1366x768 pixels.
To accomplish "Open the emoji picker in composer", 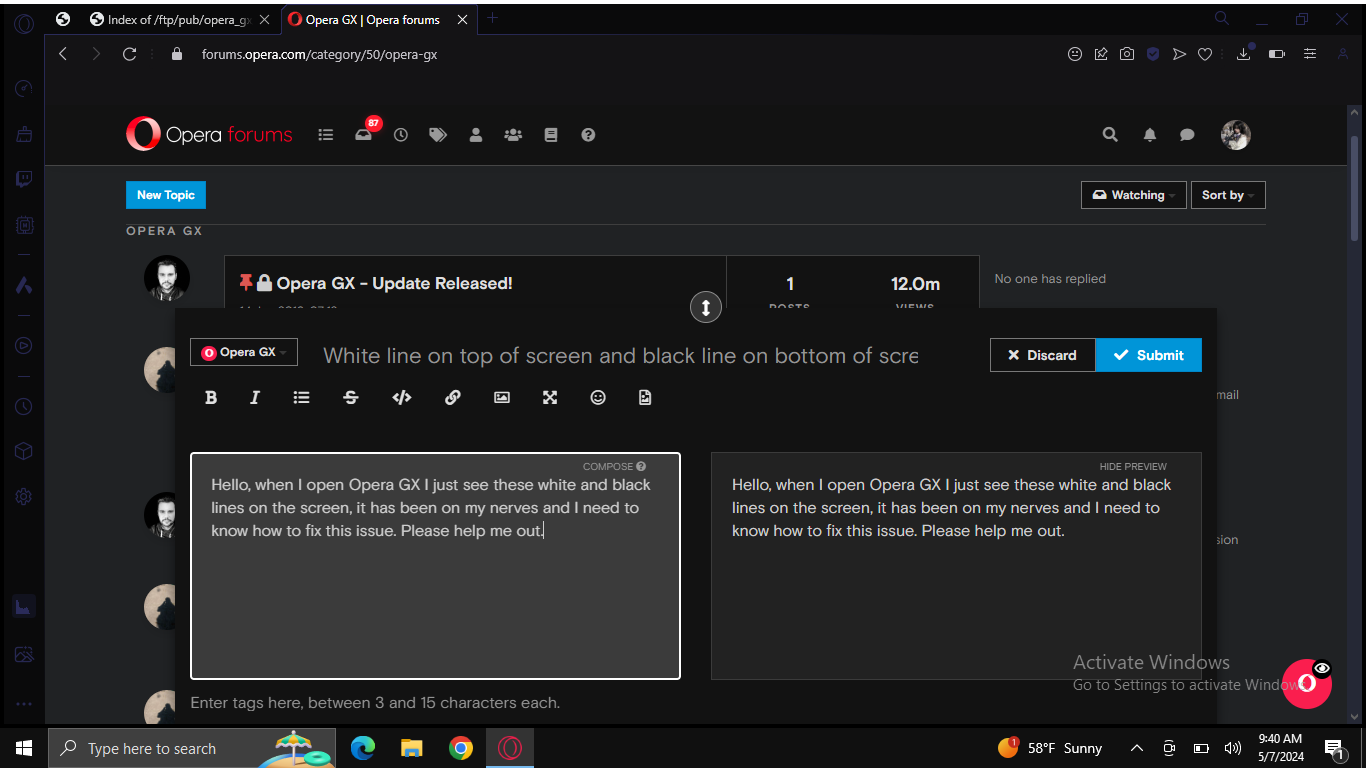I will pyautogui.click(x=598, y=398).
